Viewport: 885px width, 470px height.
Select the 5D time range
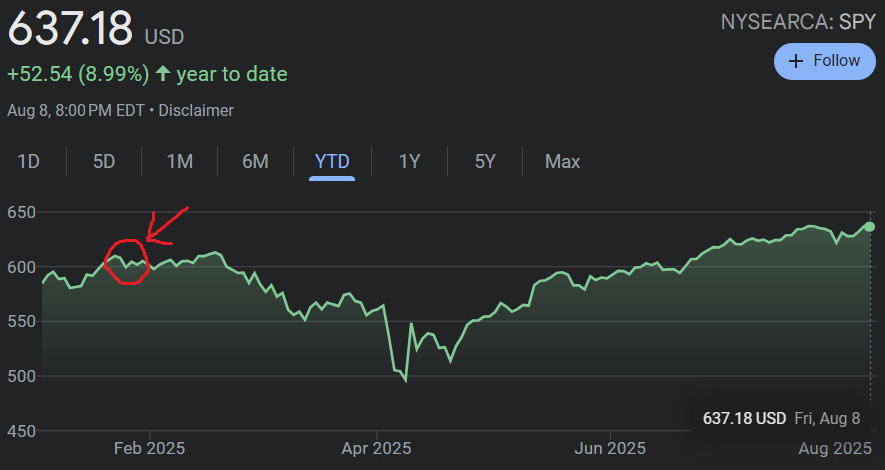click(x=104, y=161)
